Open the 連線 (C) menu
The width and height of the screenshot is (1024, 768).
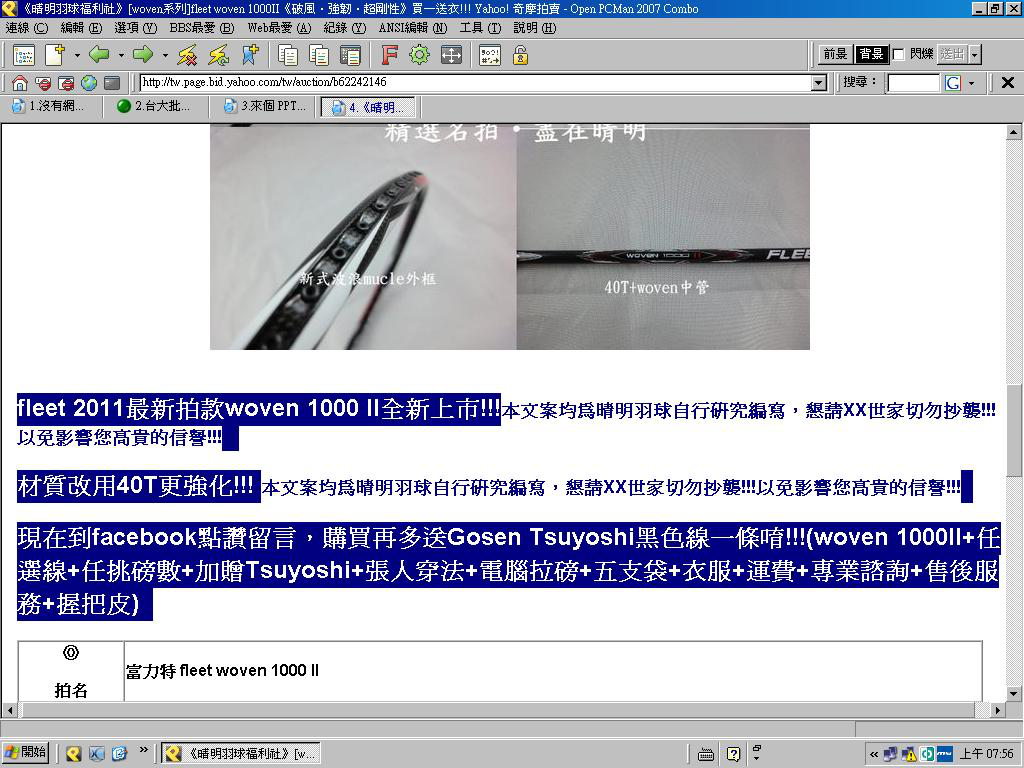(27, 28)
